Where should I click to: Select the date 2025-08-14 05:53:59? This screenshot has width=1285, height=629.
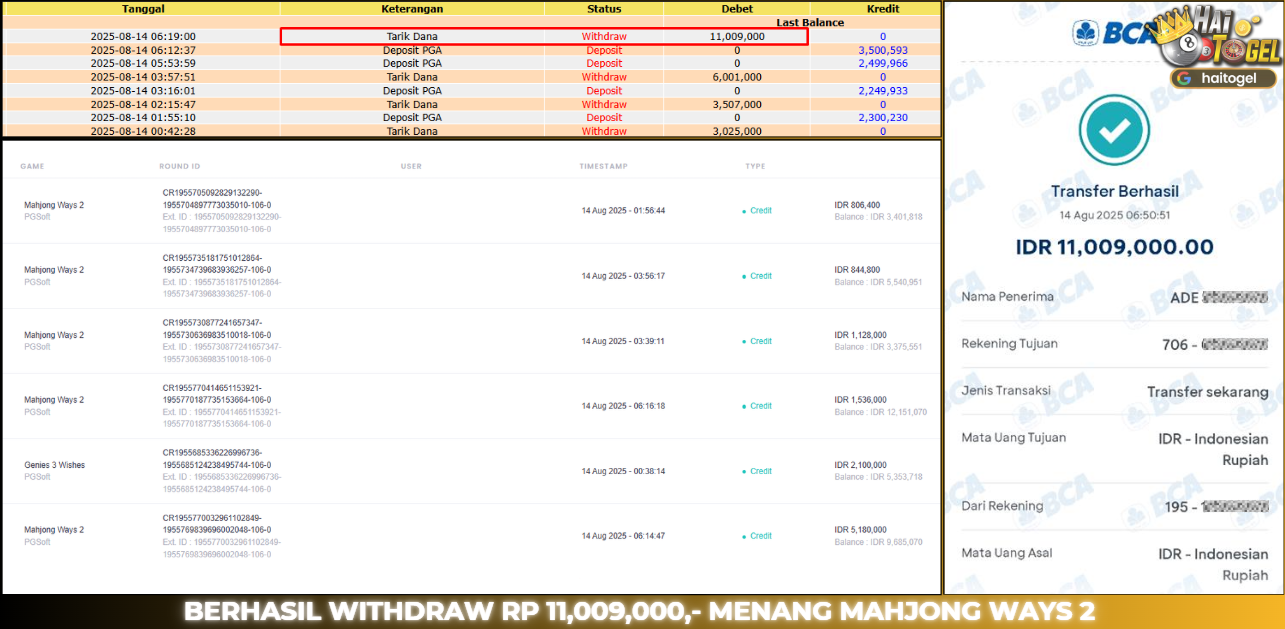point(143,63)
